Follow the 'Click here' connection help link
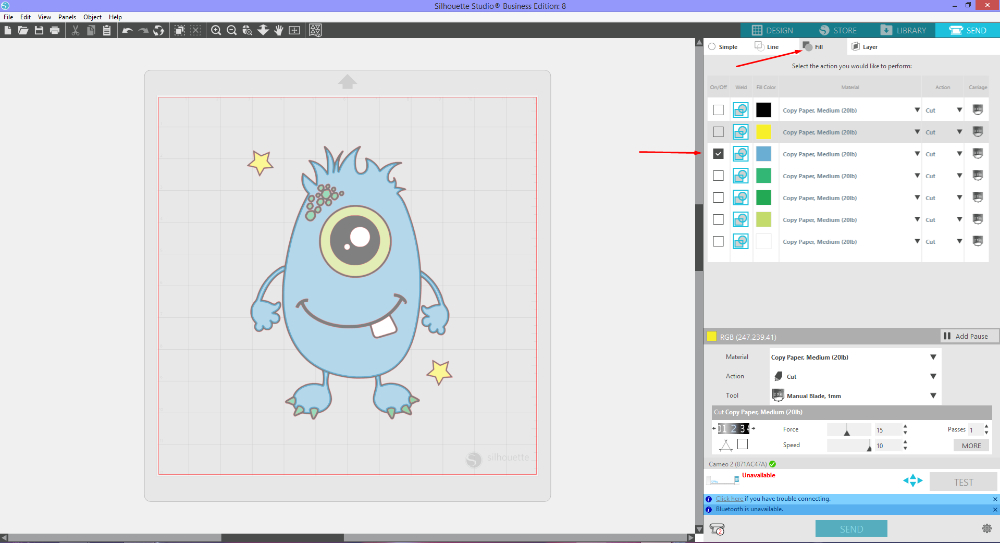Image resolution: width=1000 pixels, height=543 pixels. point(729,499)
